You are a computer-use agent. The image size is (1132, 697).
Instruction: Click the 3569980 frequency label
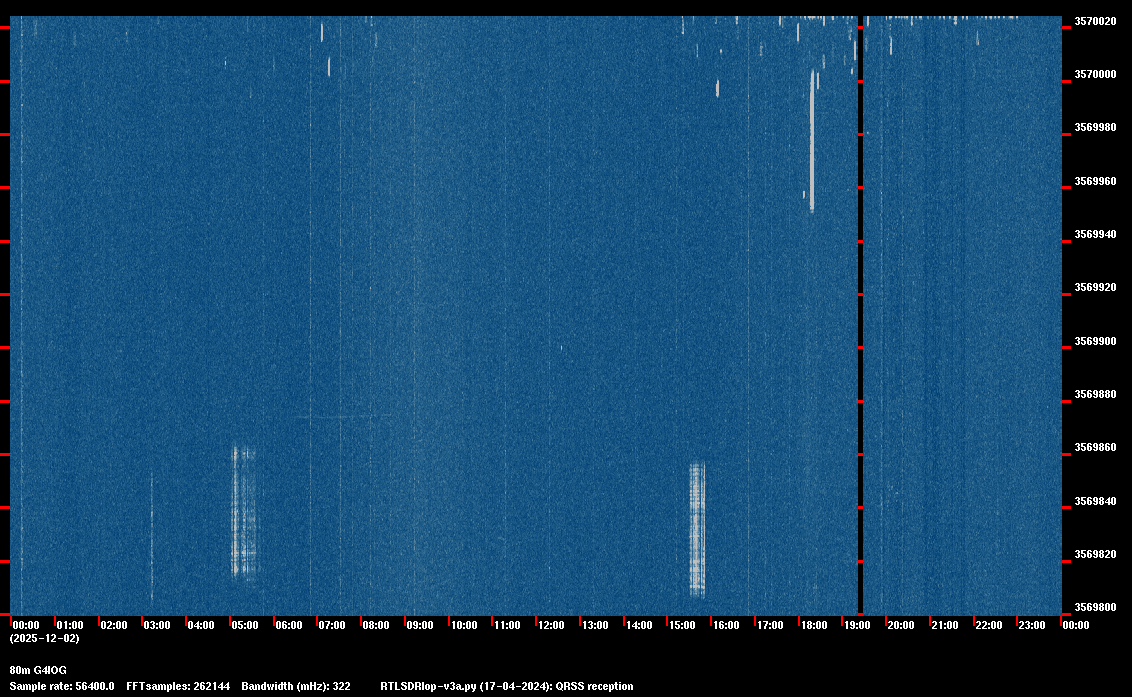pyautogui.click(x=1095, y=128)
